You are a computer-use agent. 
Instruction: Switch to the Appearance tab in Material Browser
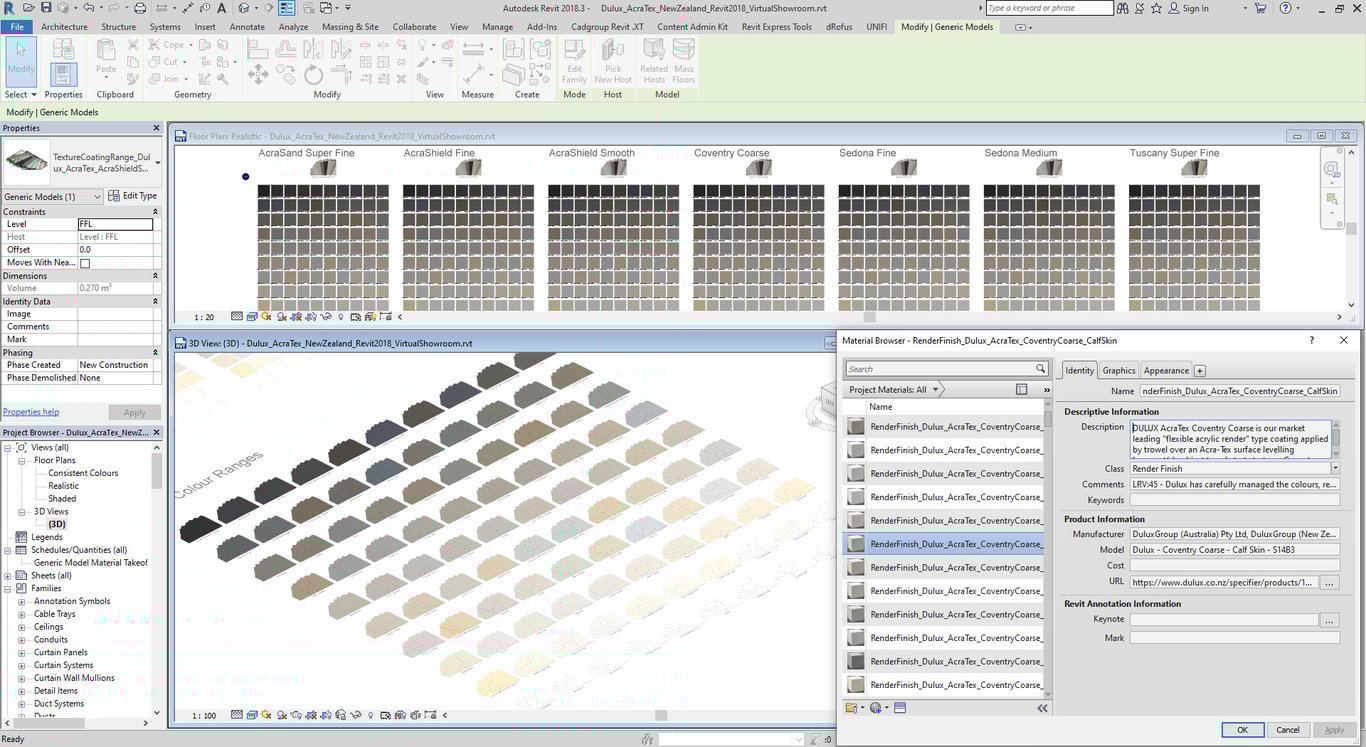pos(1166,370)
